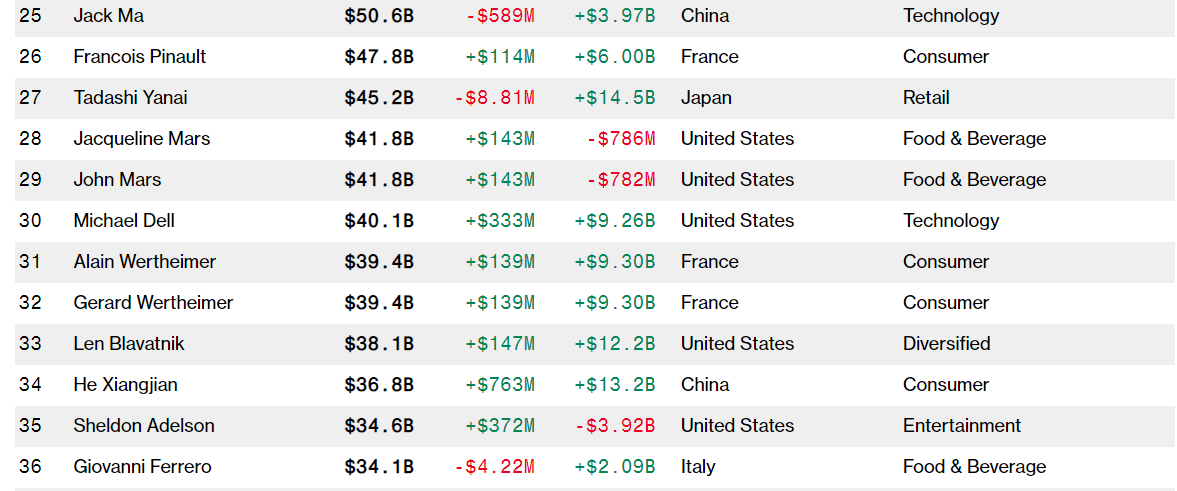Select the Alain Wertheimer entry

tap(144, 262)
